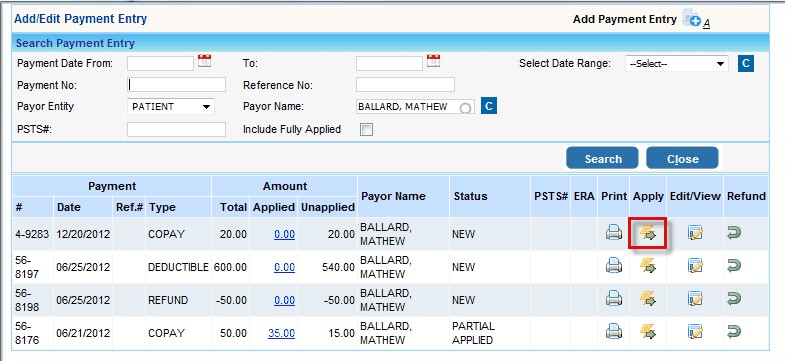Open calendar for To date
The image size is (785, 361).
click(x=434, y=61)
